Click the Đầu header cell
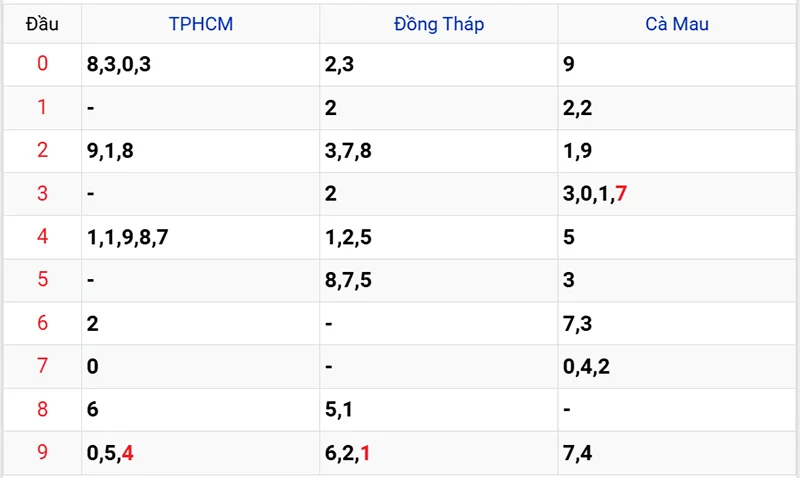Viewport: 800px width, 478px height. coord(42,24)
